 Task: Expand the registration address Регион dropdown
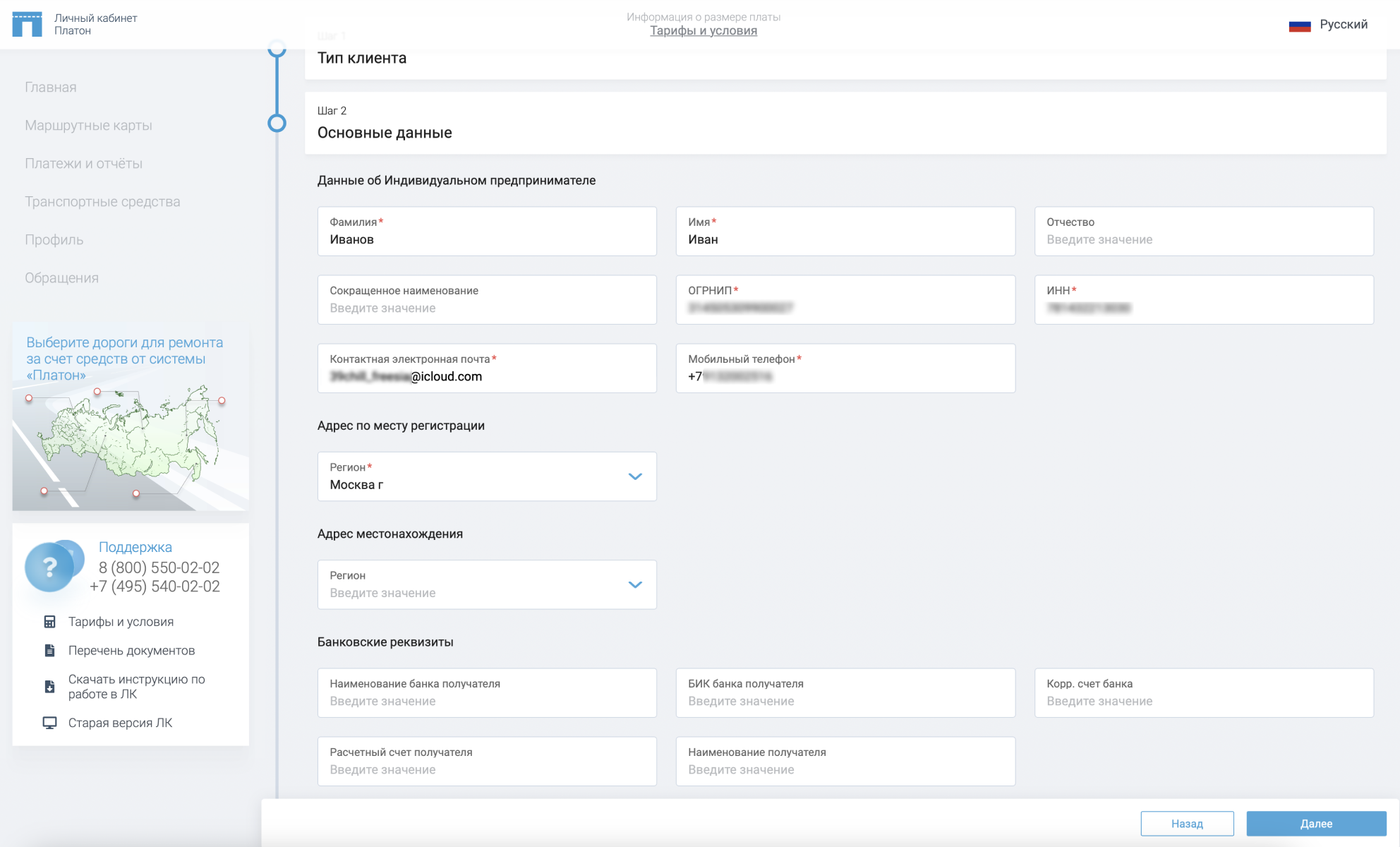(634, 476)
